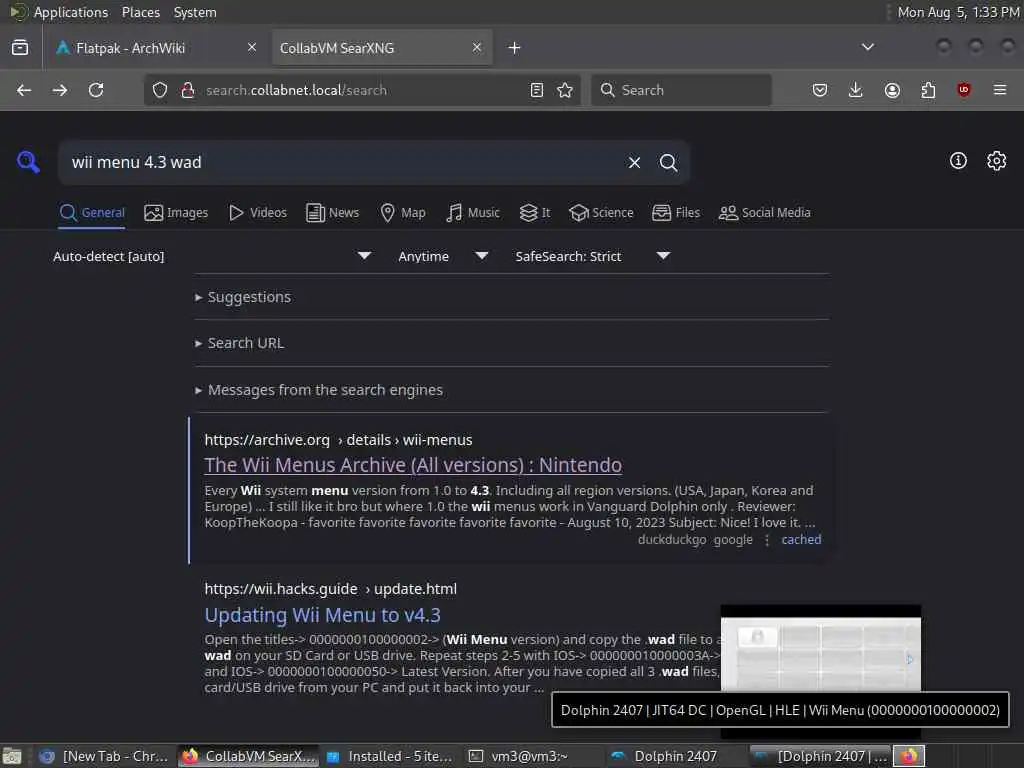Select the Map search category
Image resolution: width=1024 pixels, height=768 pixels.
403,213
